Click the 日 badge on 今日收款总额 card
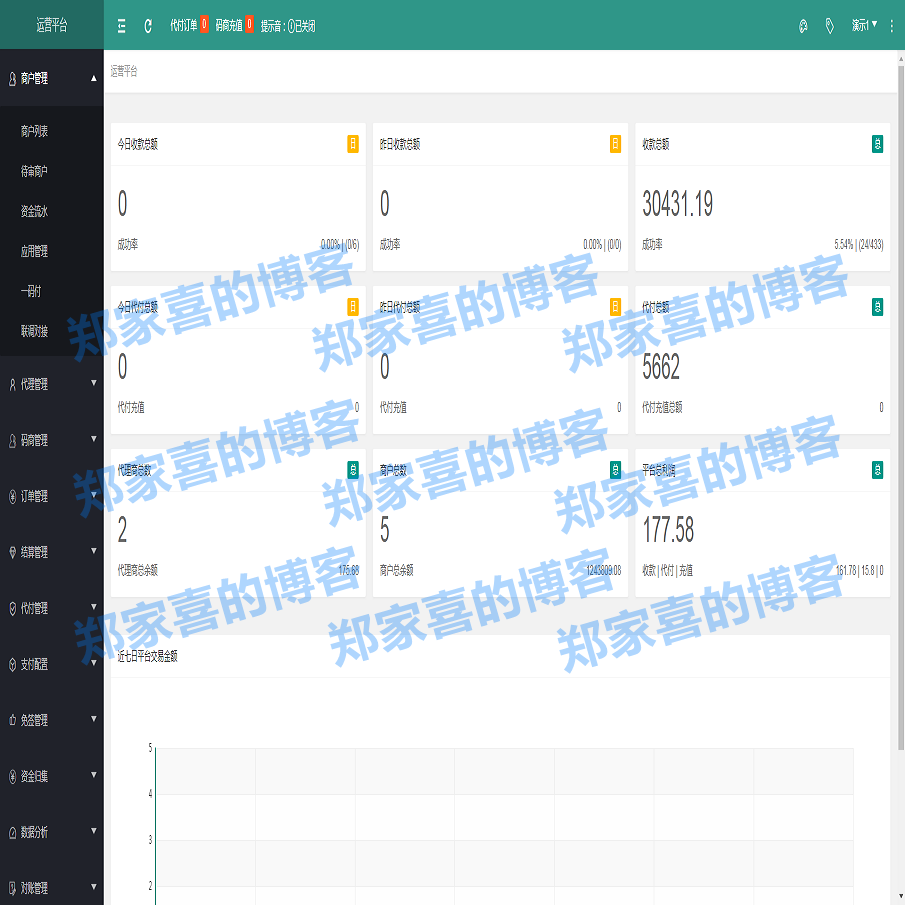Image resolution: width=905 pixels, height=905 pixels. pos(352,143)
